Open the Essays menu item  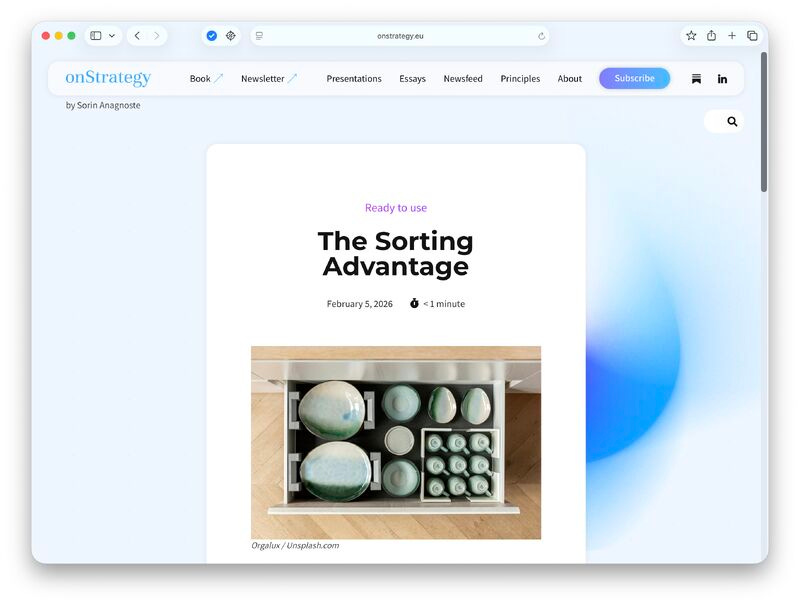[412, 79]
